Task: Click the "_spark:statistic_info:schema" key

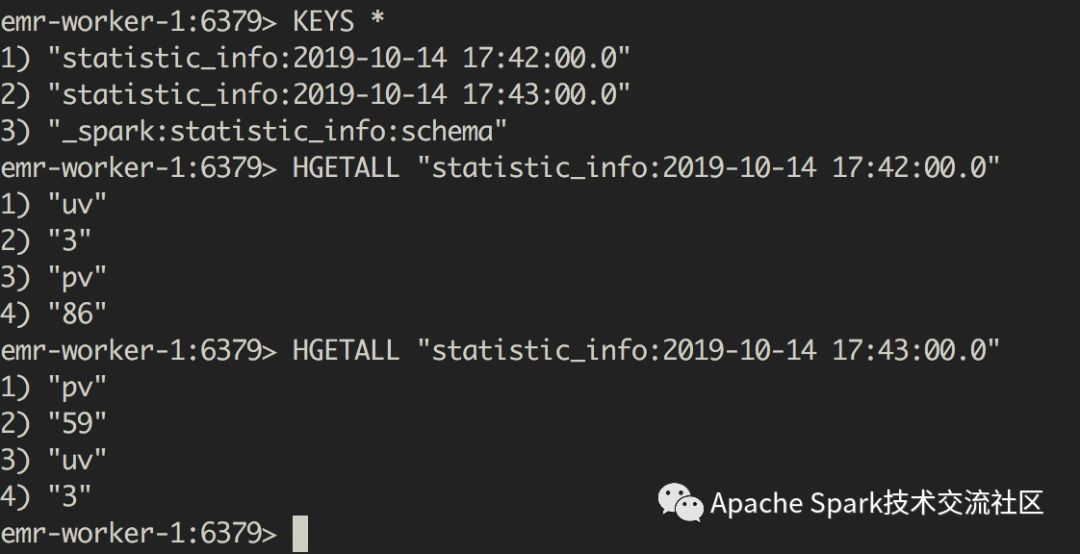Action: coord(278,132)
